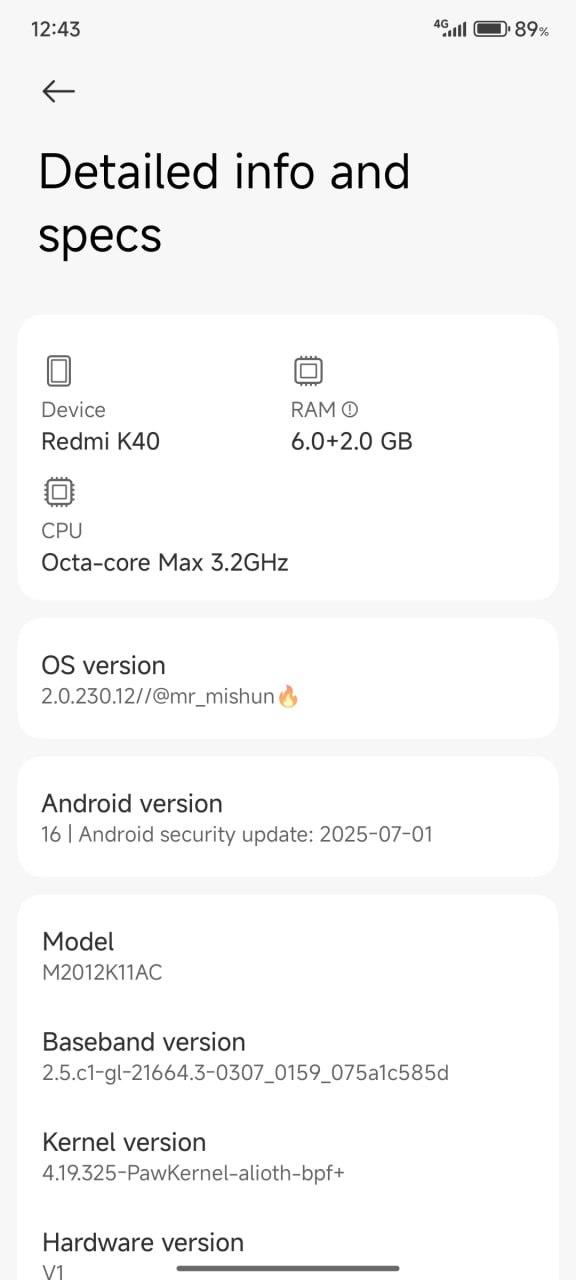576x1280 pixels.
Task: Tap the Detailed info and specs title
Action: click(224, 203)
